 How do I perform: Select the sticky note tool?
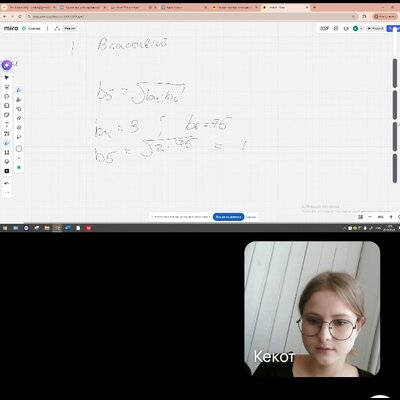(x=7, y=115)
